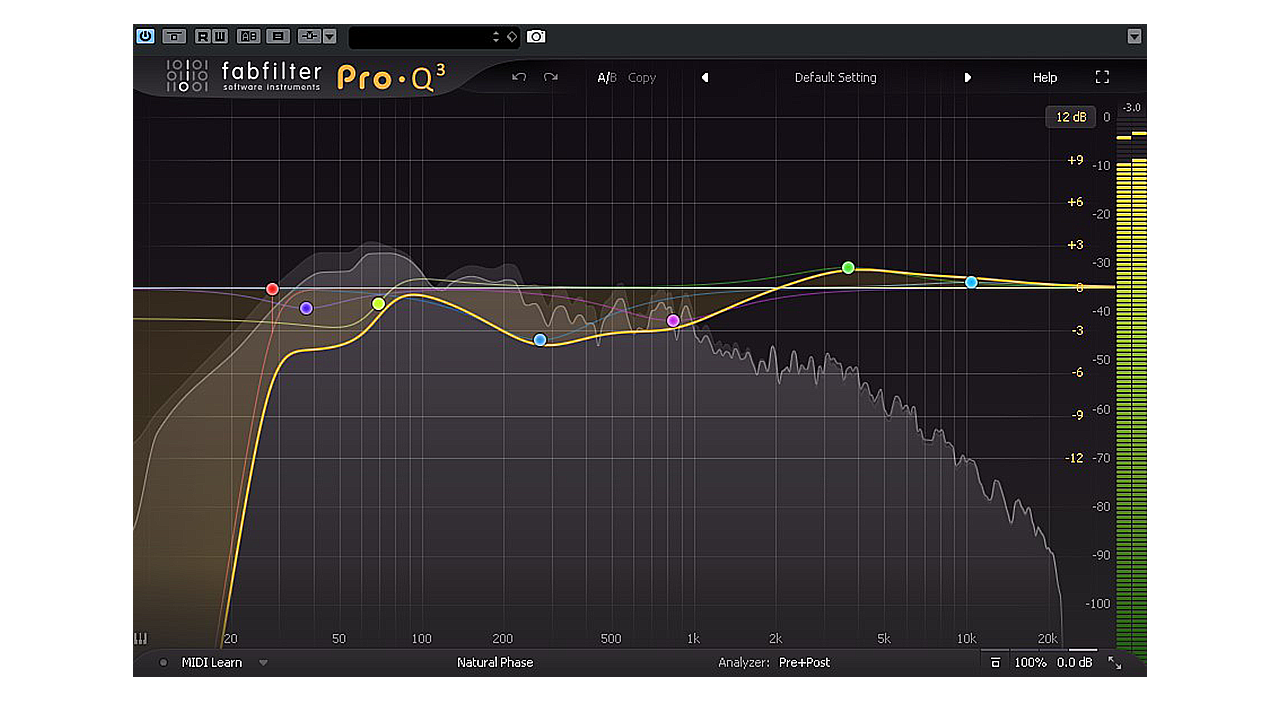Adjust the 100% output scale control
This screenshot has height=720, width=1280.
click(x=1030, y=662)
